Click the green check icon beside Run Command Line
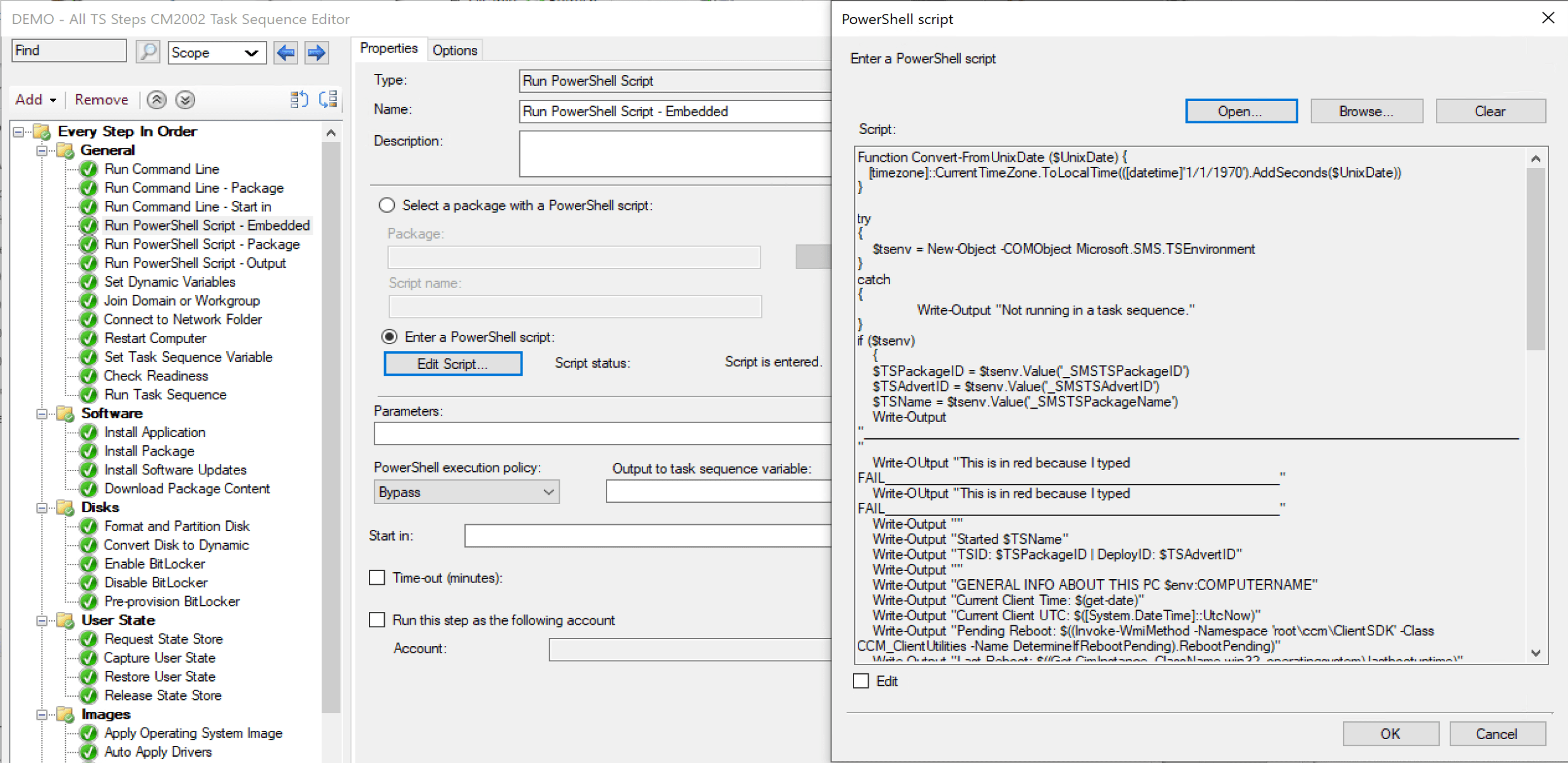The width and height of the screenshot is (1568, 763). [88, 169]
